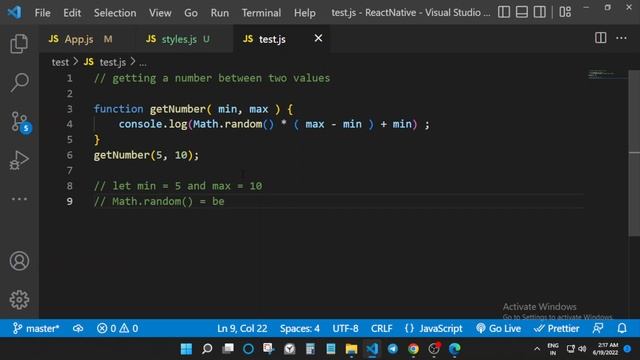Image resolution: width=640 pixels, height=360 pixels.
Task: Open Google Chrome from taskbar
Action: [x=413, y=349]
